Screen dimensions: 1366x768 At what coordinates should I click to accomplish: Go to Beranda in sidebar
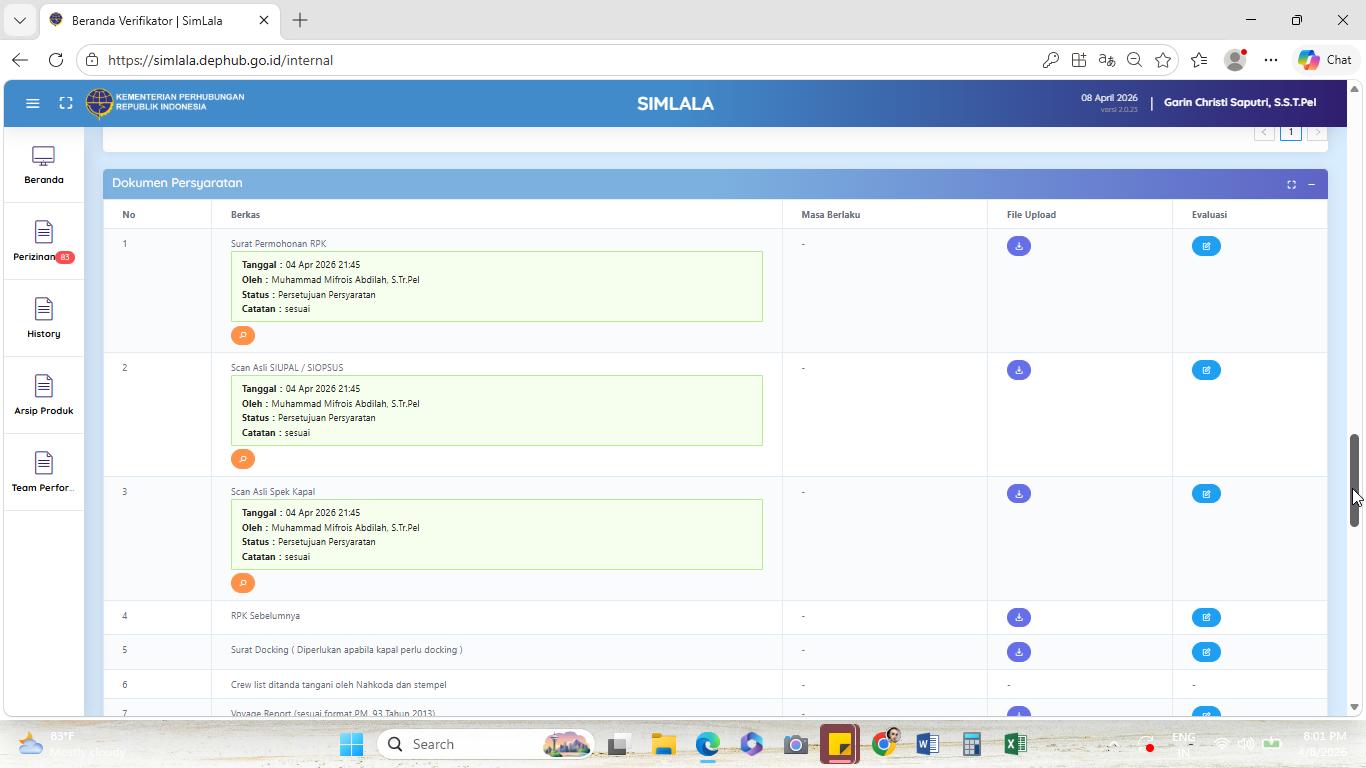44,165
